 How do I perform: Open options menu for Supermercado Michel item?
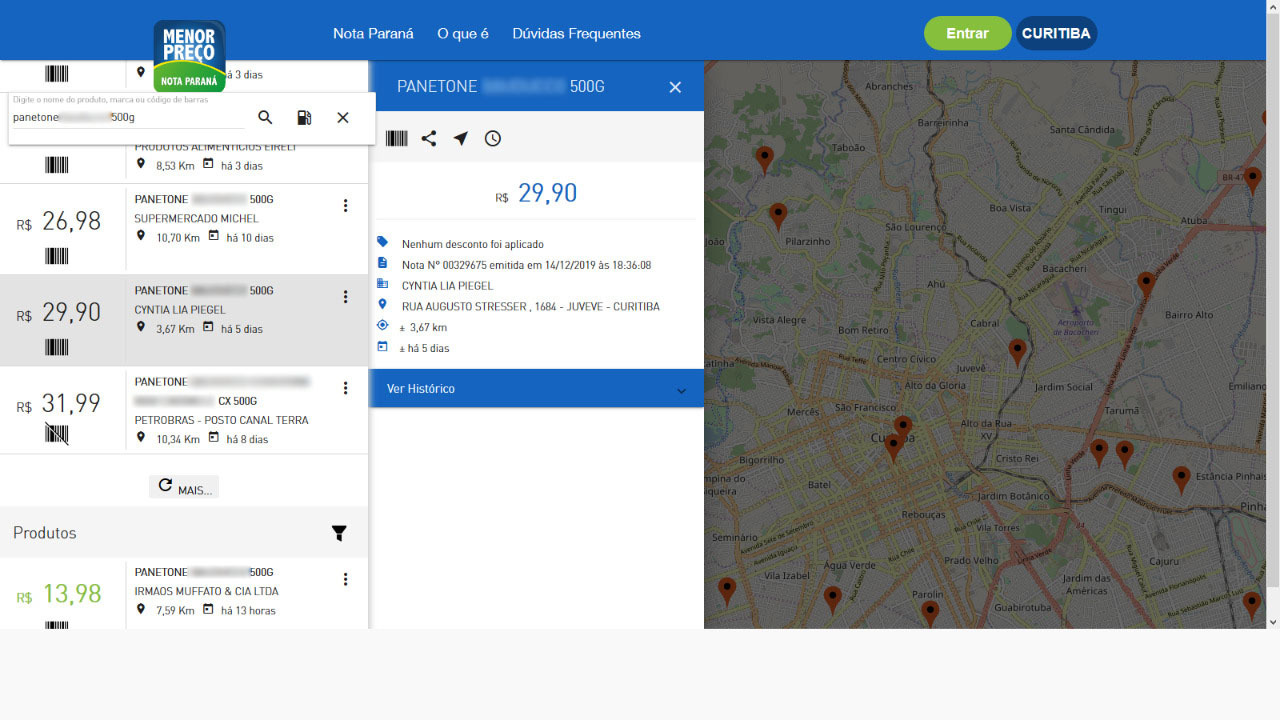click(x=345, y=205)
